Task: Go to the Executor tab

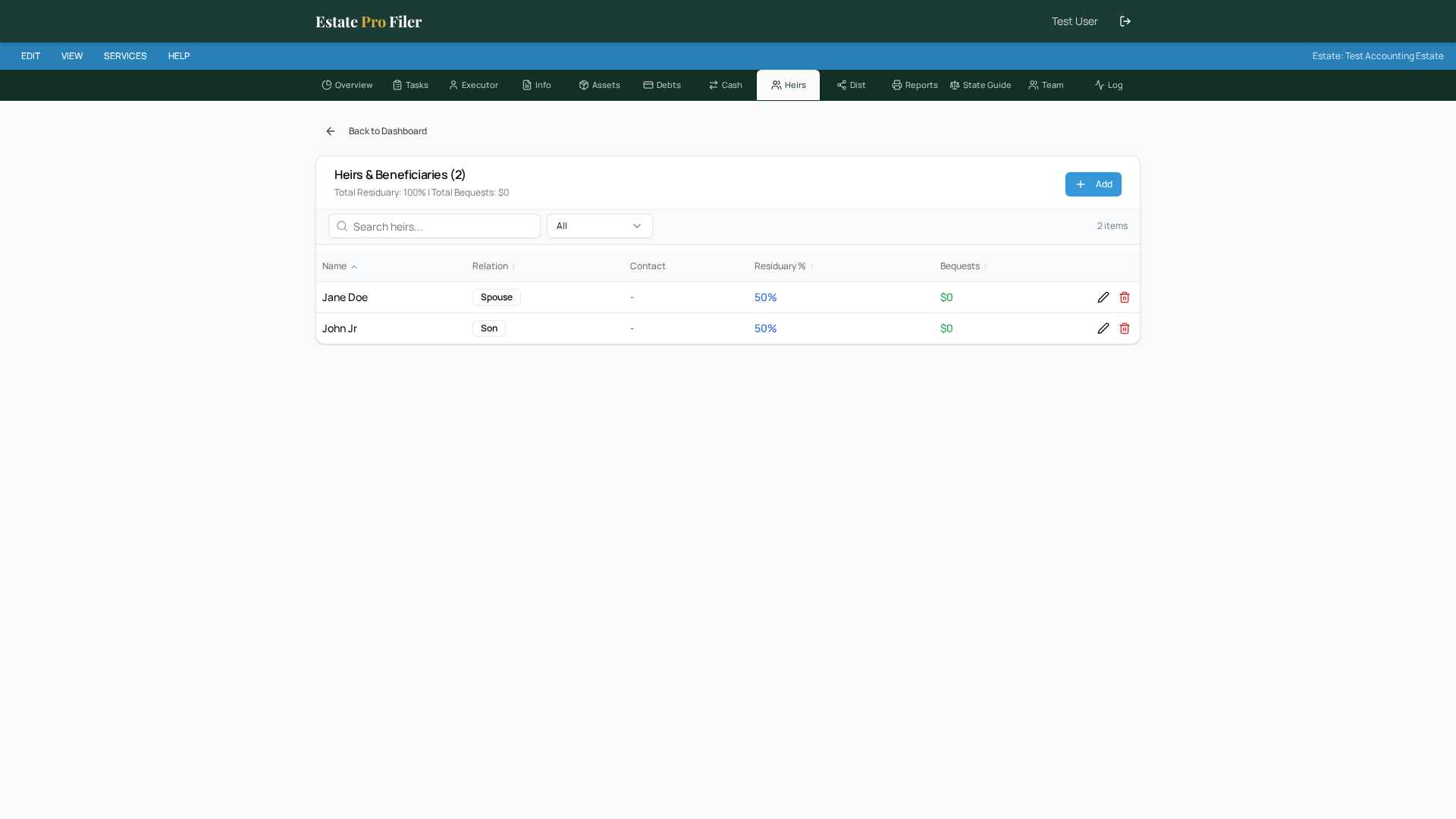Action: coord(473,85)
